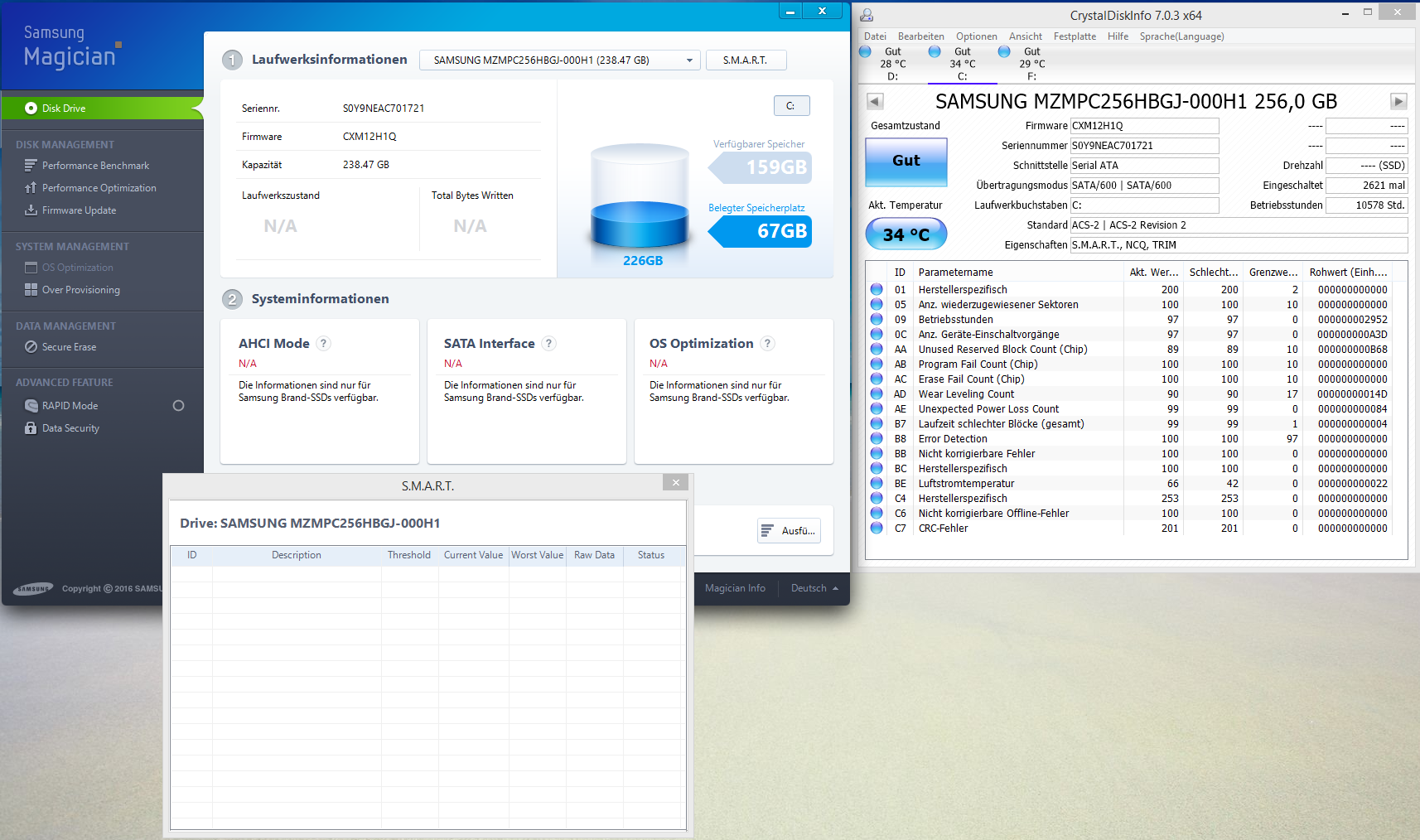This screenshot has height=840, width=1420.
Task: Click the Übertragungsmodus SATA/600 field
Action: (x=1144, y=186)
